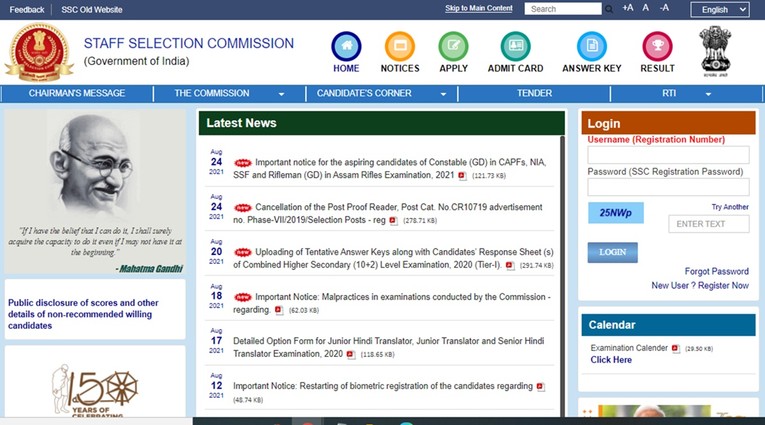Expand the Candidate's Corner menu
The height and width of the screenshot is (425, 765).
[382, 93]
